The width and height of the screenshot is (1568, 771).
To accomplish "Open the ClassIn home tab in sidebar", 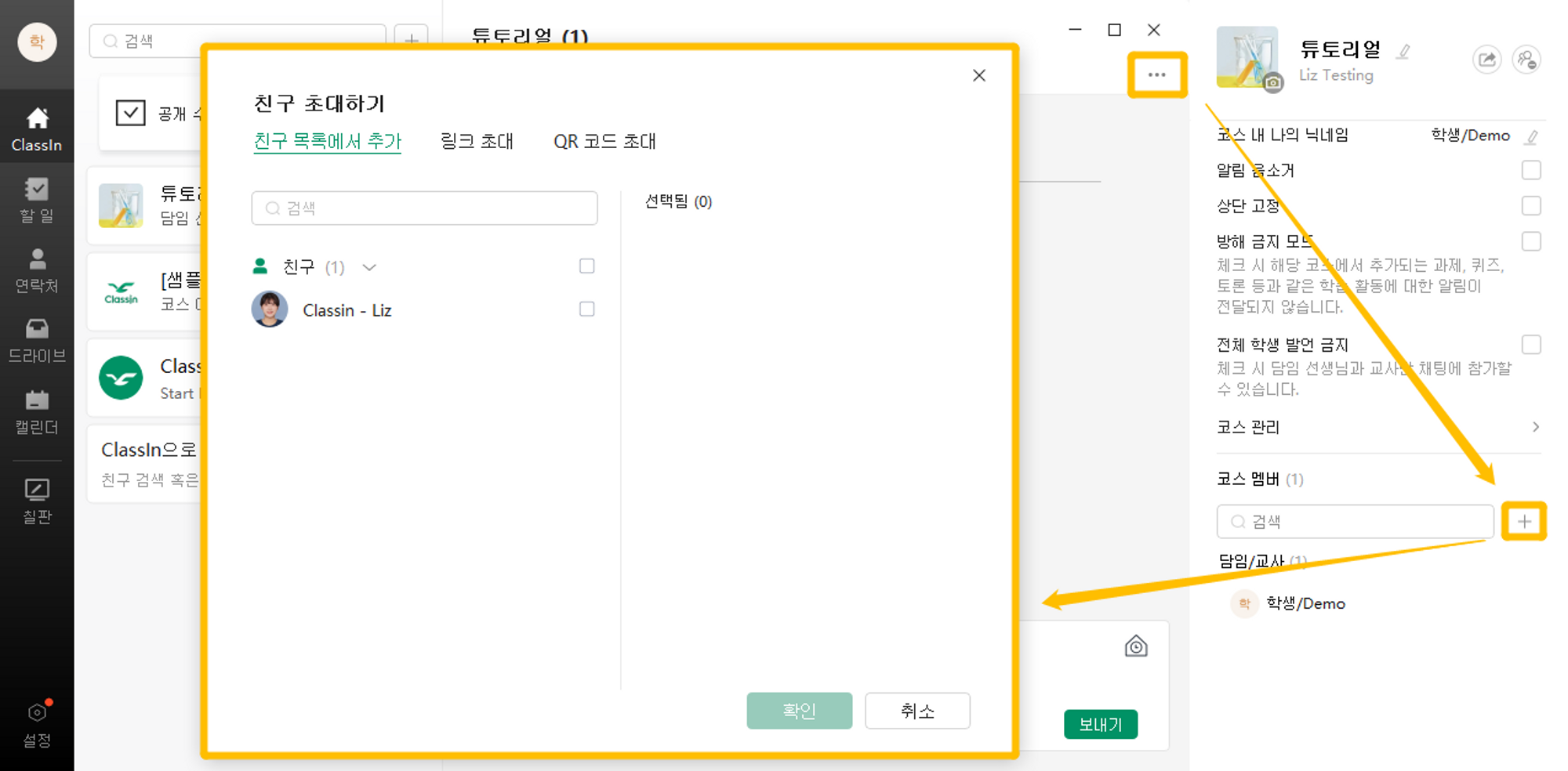I will (37, 129).
